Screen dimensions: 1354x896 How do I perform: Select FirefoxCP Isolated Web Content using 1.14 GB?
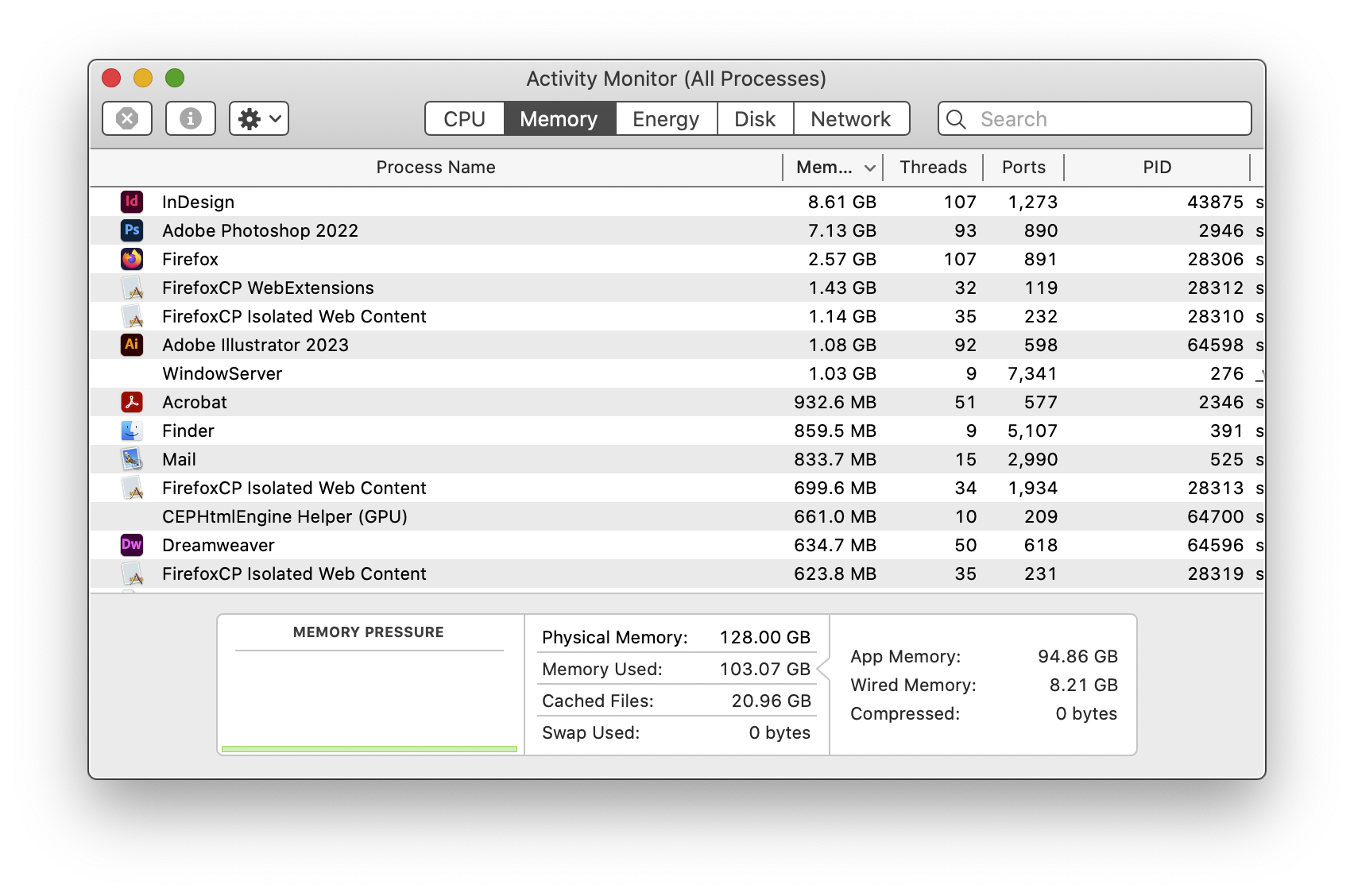click(x=677, y=316)
